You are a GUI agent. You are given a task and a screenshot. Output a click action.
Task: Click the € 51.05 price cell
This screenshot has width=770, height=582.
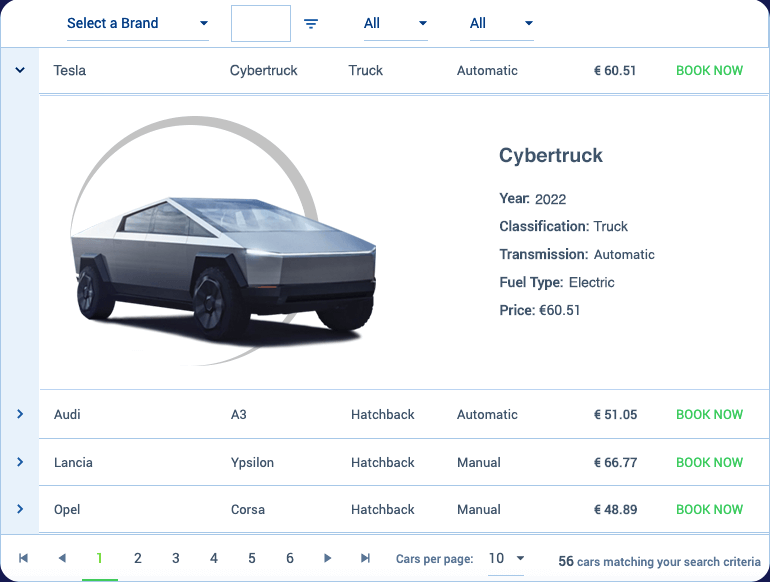click(615, 415)
